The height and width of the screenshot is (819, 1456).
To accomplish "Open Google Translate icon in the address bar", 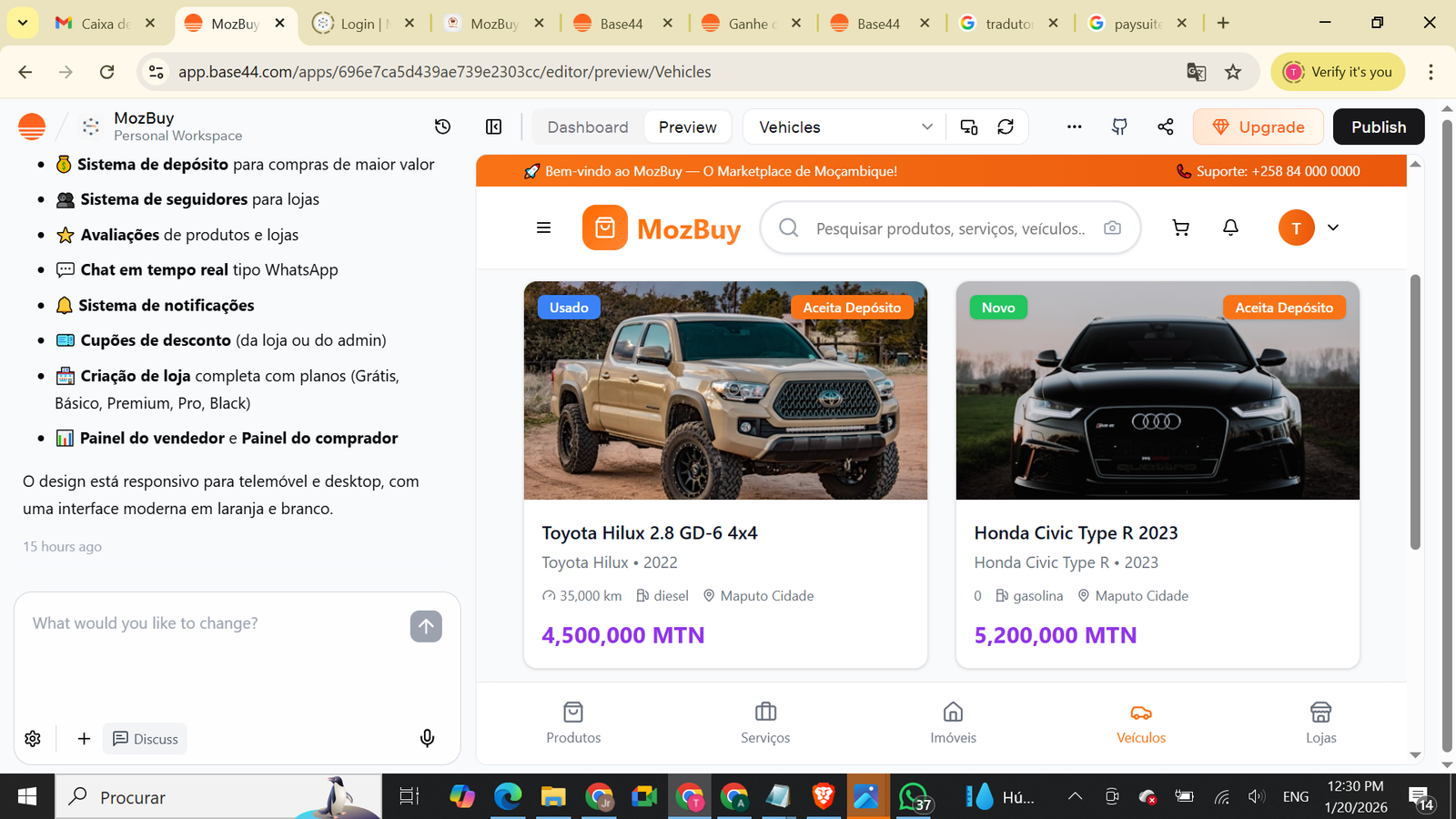I will point(1197,72).
